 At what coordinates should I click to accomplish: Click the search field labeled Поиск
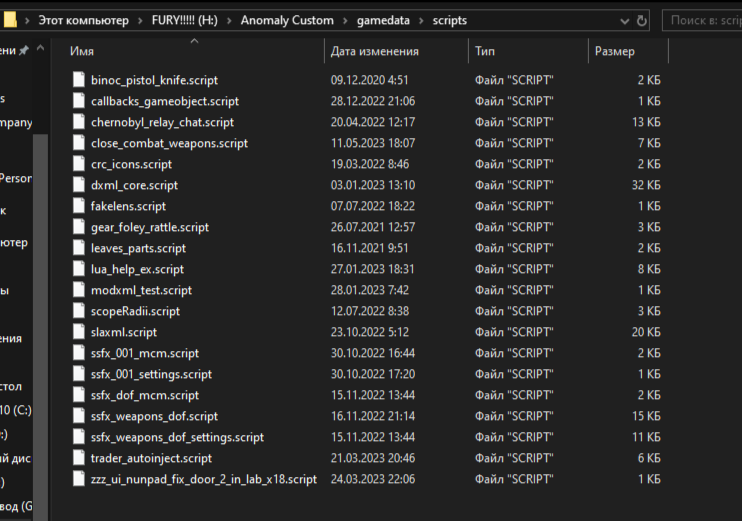pos(702,20)
